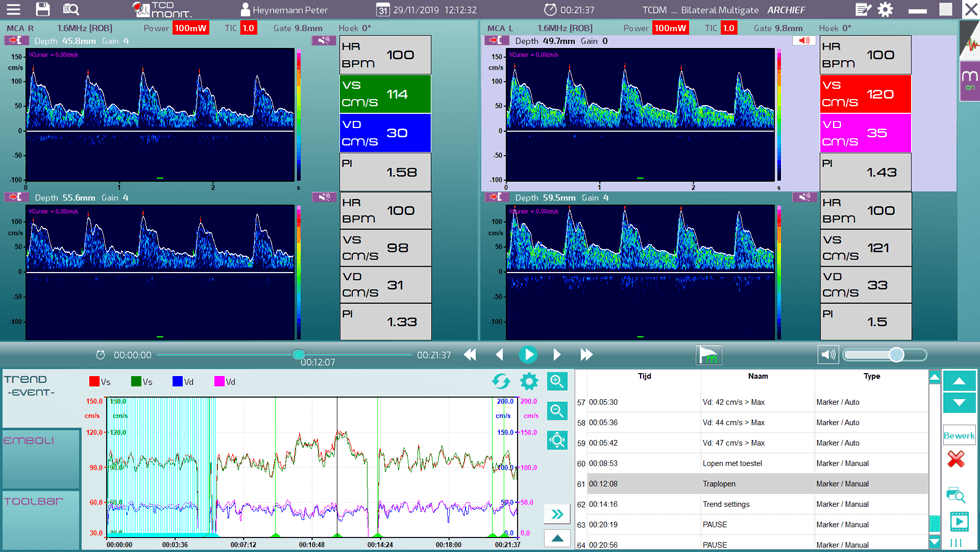
Task: Click the green flag marker icon
Action: [709, 355]
